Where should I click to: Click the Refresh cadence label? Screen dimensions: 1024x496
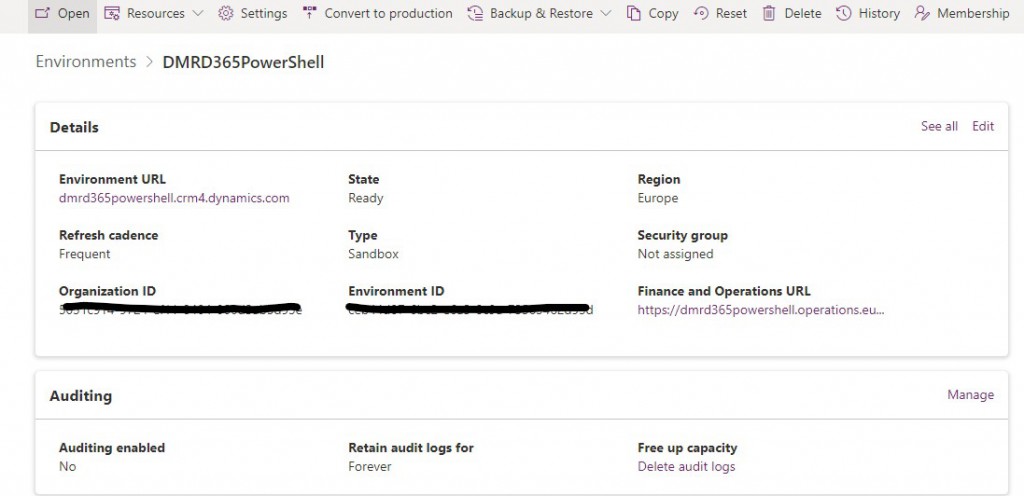(108, 236)
